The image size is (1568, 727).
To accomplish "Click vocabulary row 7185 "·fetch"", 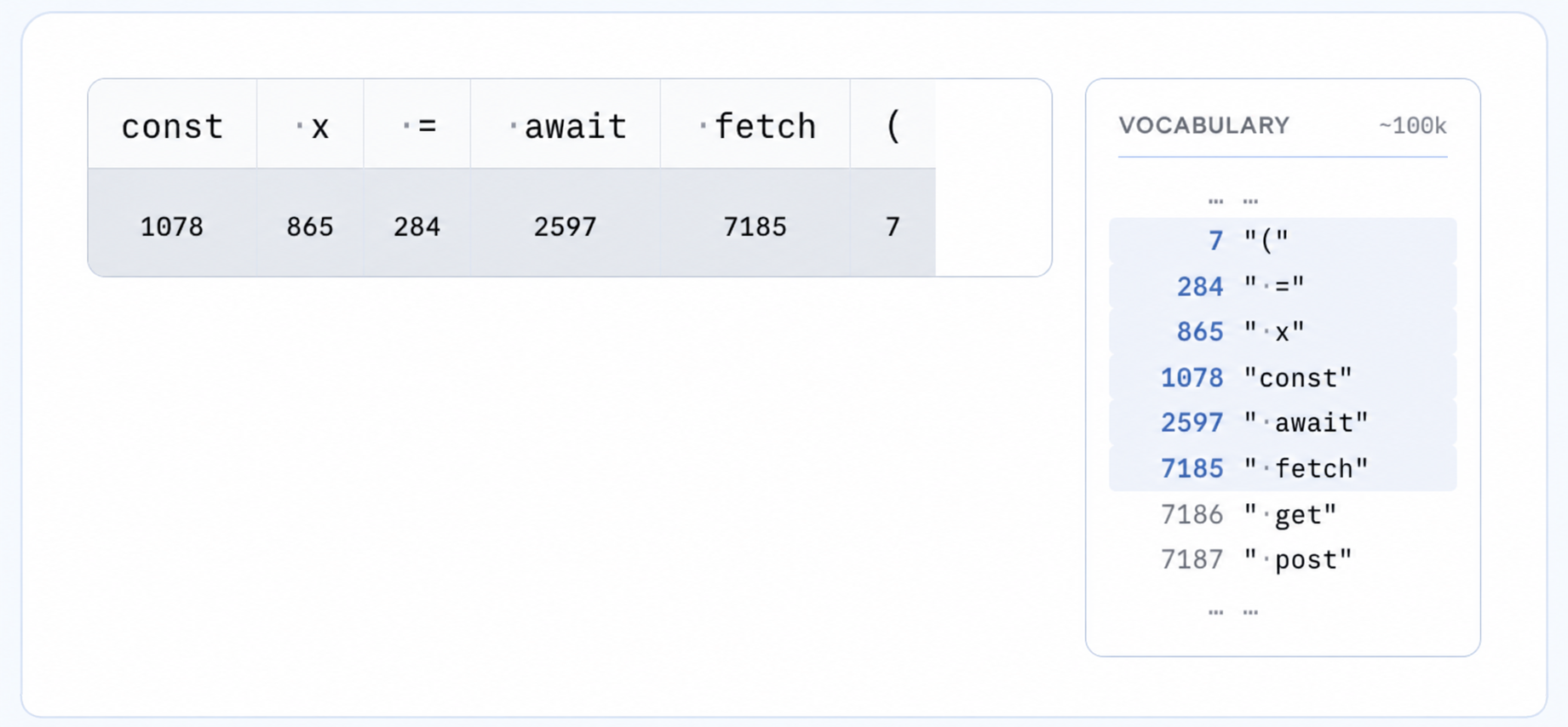I will coord(1283,468).
